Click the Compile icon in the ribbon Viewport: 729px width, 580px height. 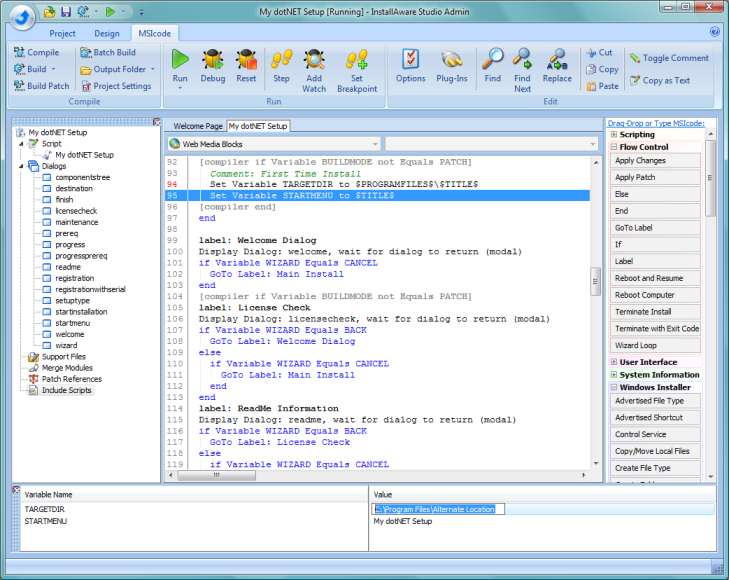coord(19,53)
